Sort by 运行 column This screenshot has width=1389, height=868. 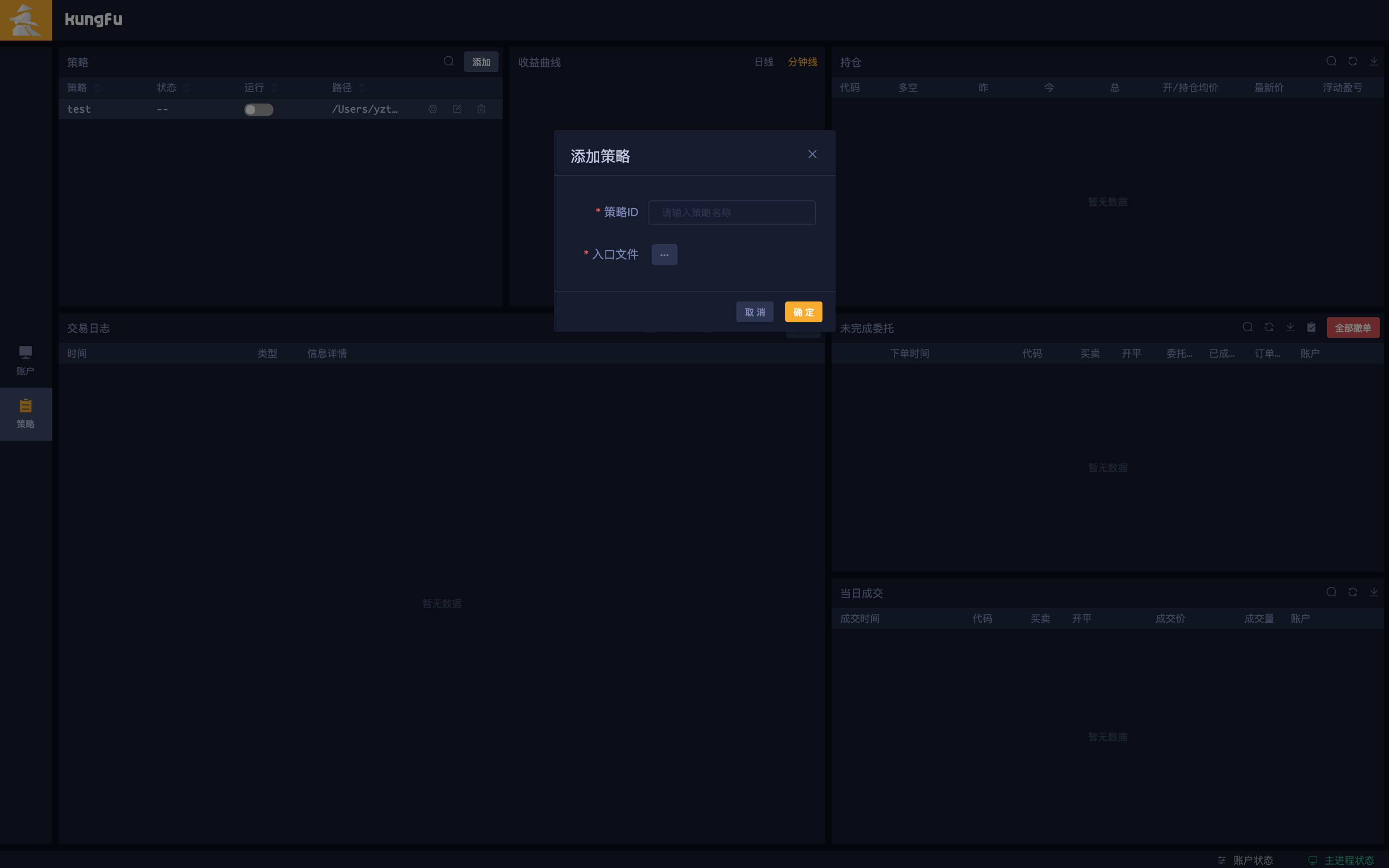pyautogui.click(x=274, y=88)
